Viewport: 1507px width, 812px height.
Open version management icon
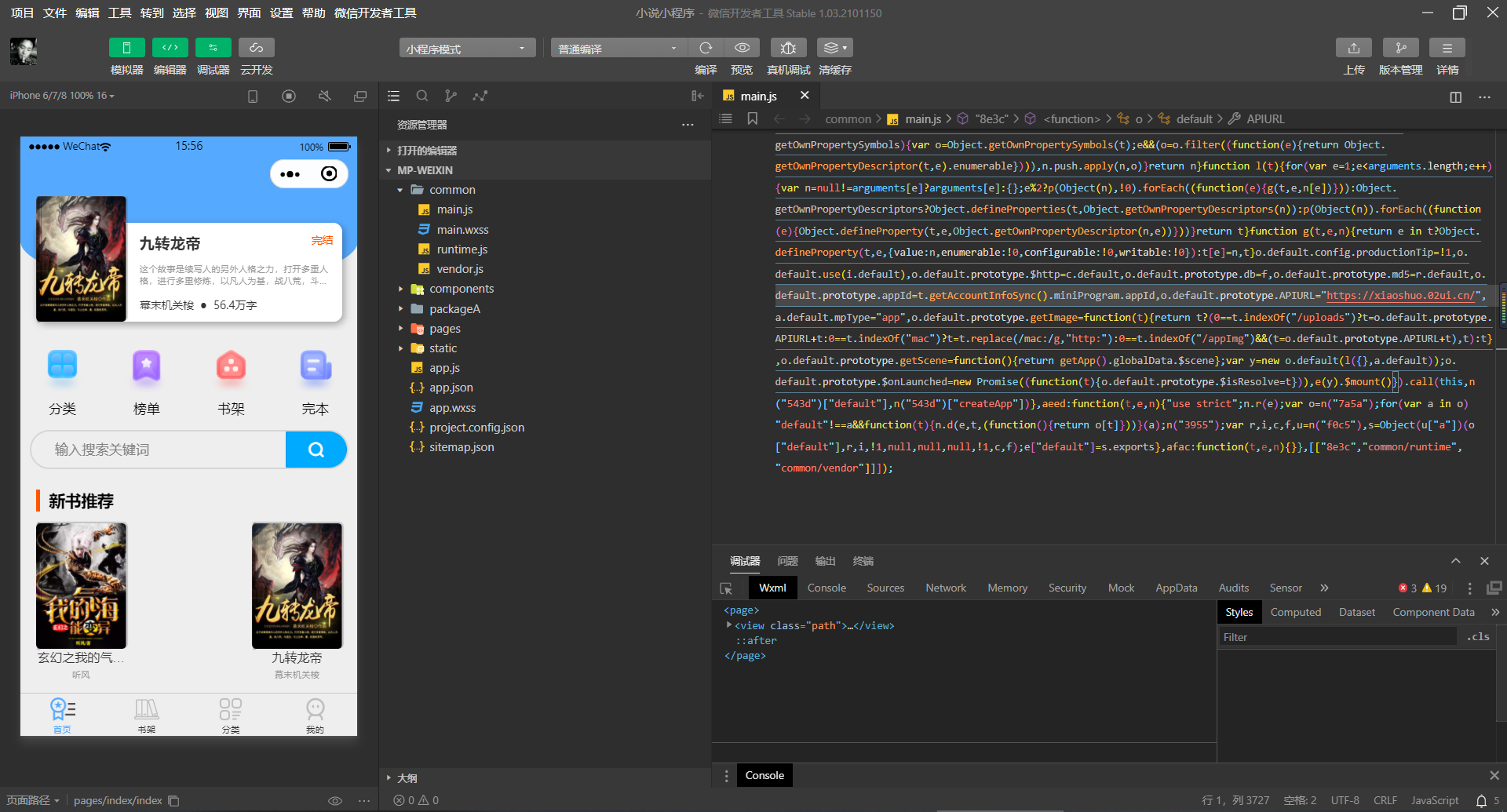coord(1400,48)
